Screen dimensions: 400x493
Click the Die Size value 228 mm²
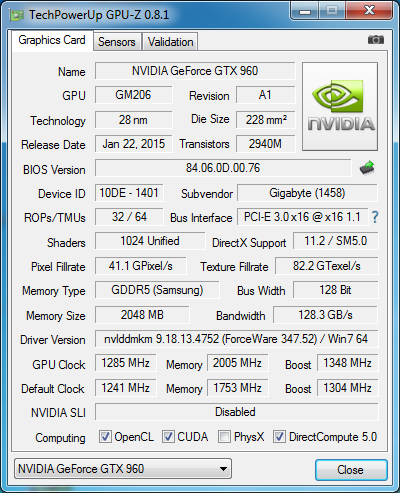[266, 120]
